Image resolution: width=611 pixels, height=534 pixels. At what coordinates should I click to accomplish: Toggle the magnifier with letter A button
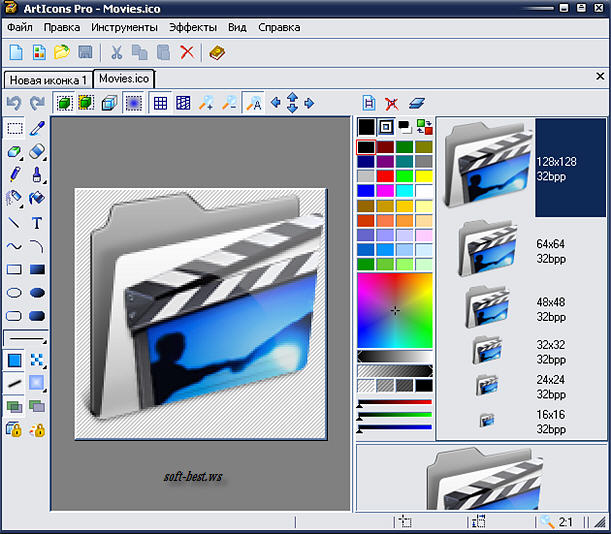click(x=254, y=103)
